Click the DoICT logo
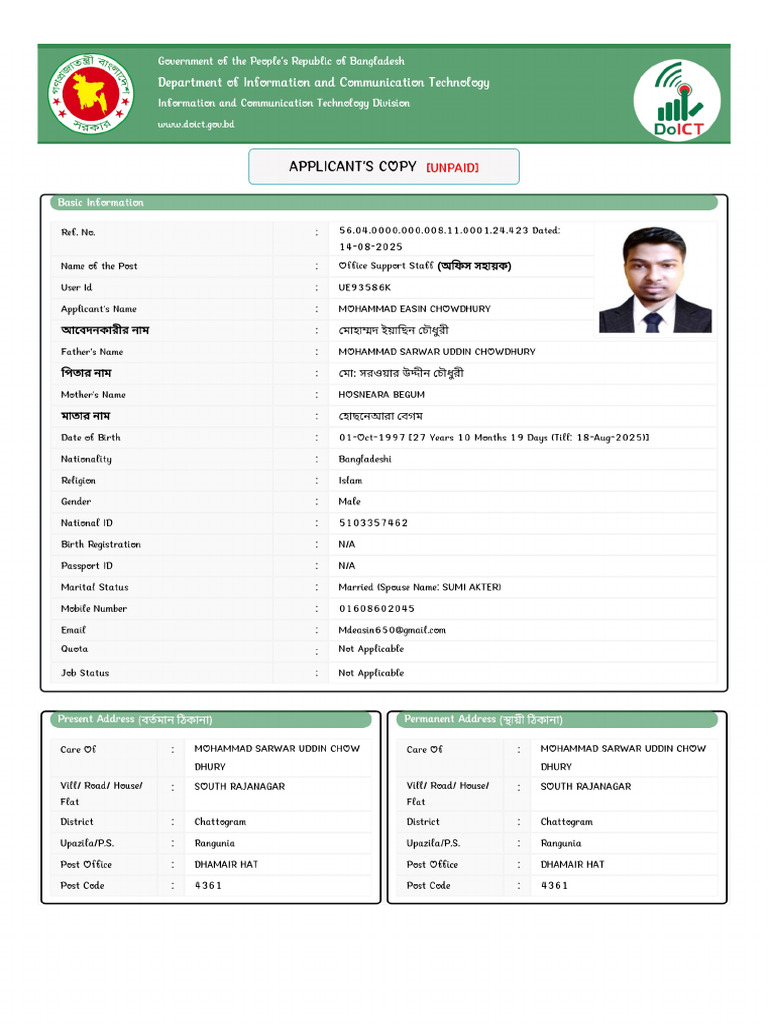The height and width of the screenshot is (1024, 768). [x=677, y=100]
